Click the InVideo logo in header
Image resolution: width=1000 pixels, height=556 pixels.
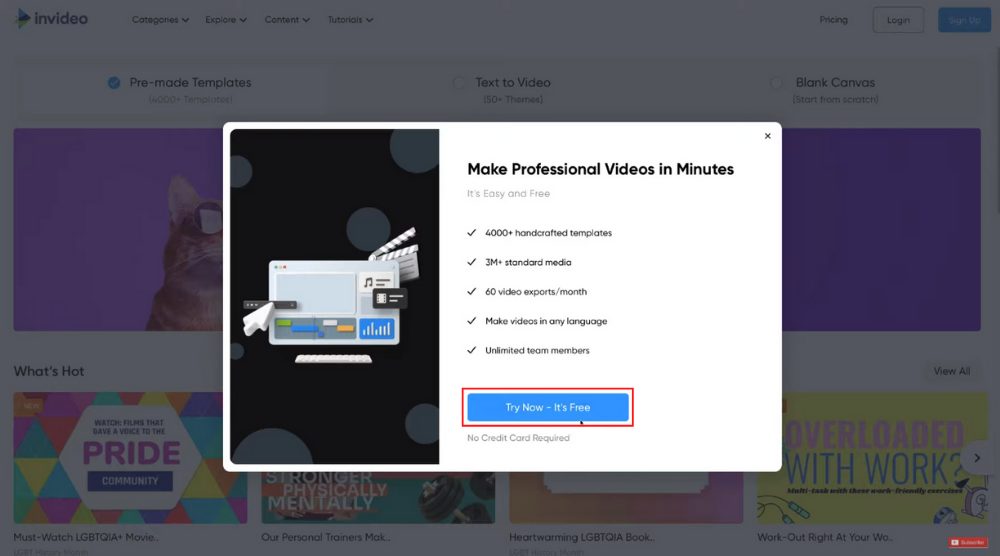point(51,18)
